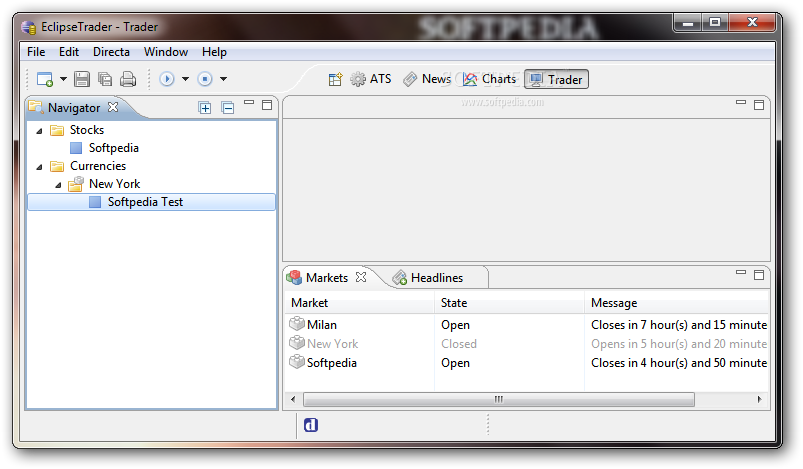Select Softpedia under Stocks
Screen dimensions: 803x469
(114, 148)
